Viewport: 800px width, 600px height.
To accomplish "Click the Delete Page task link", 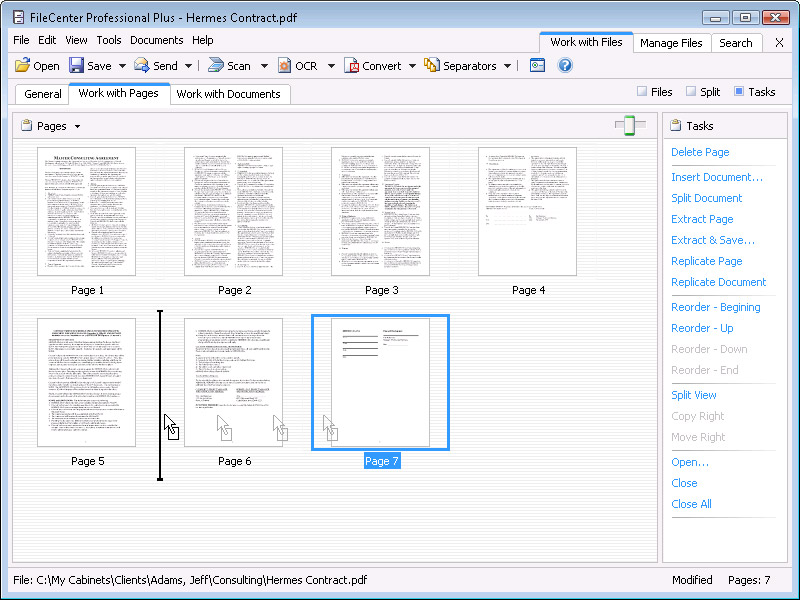I will pos(700,152).
